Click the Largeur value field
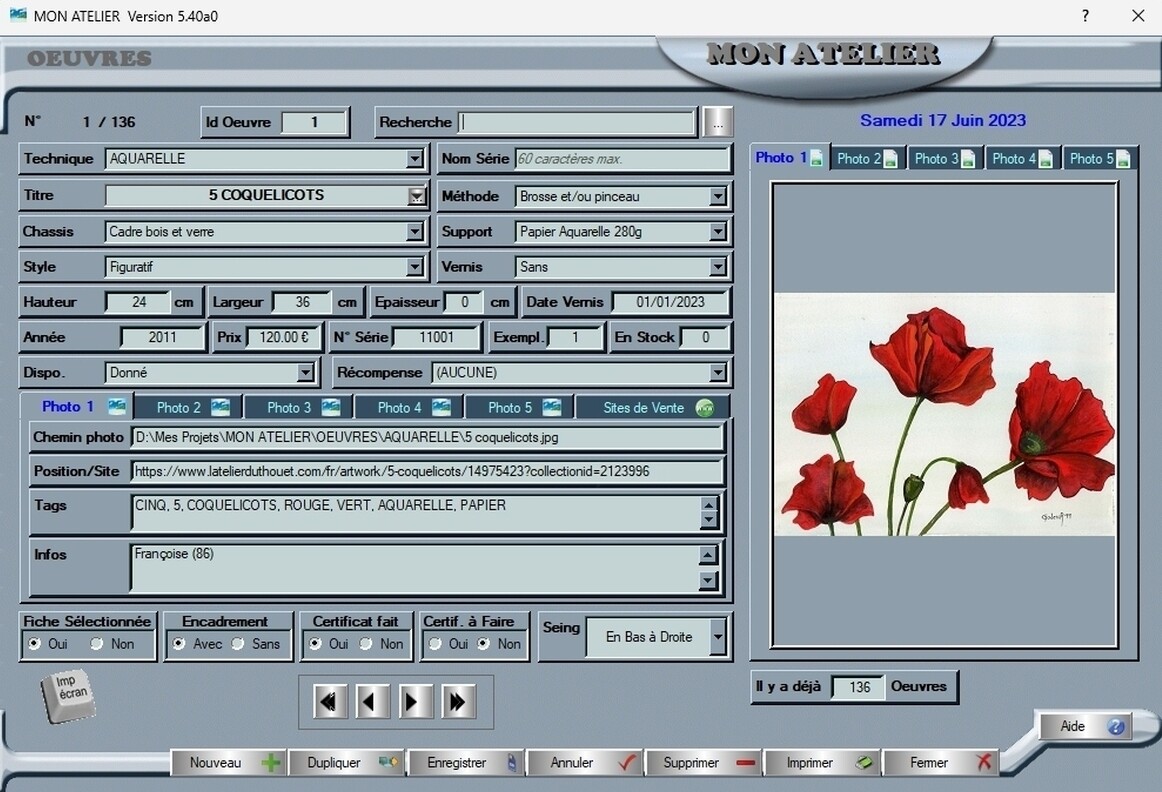 [x=302, y=302]
